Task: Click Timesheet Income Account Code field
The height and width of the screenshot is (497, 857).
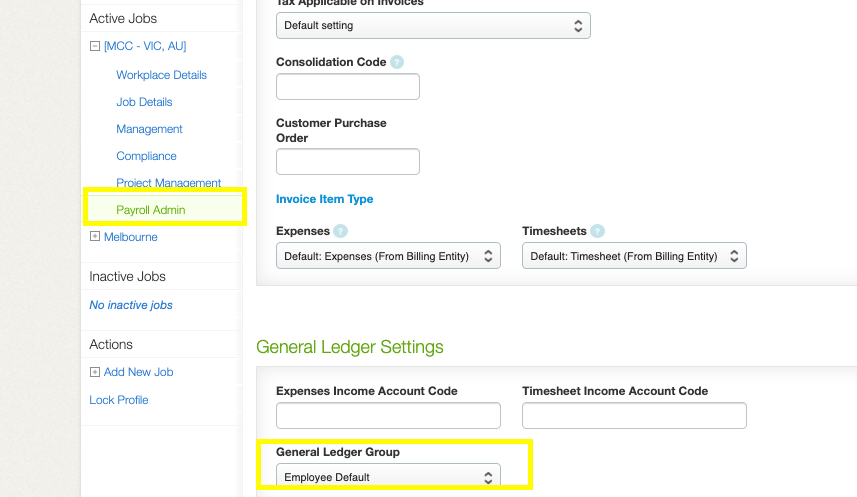Action: pyautogui.click(x=634, y=416)
